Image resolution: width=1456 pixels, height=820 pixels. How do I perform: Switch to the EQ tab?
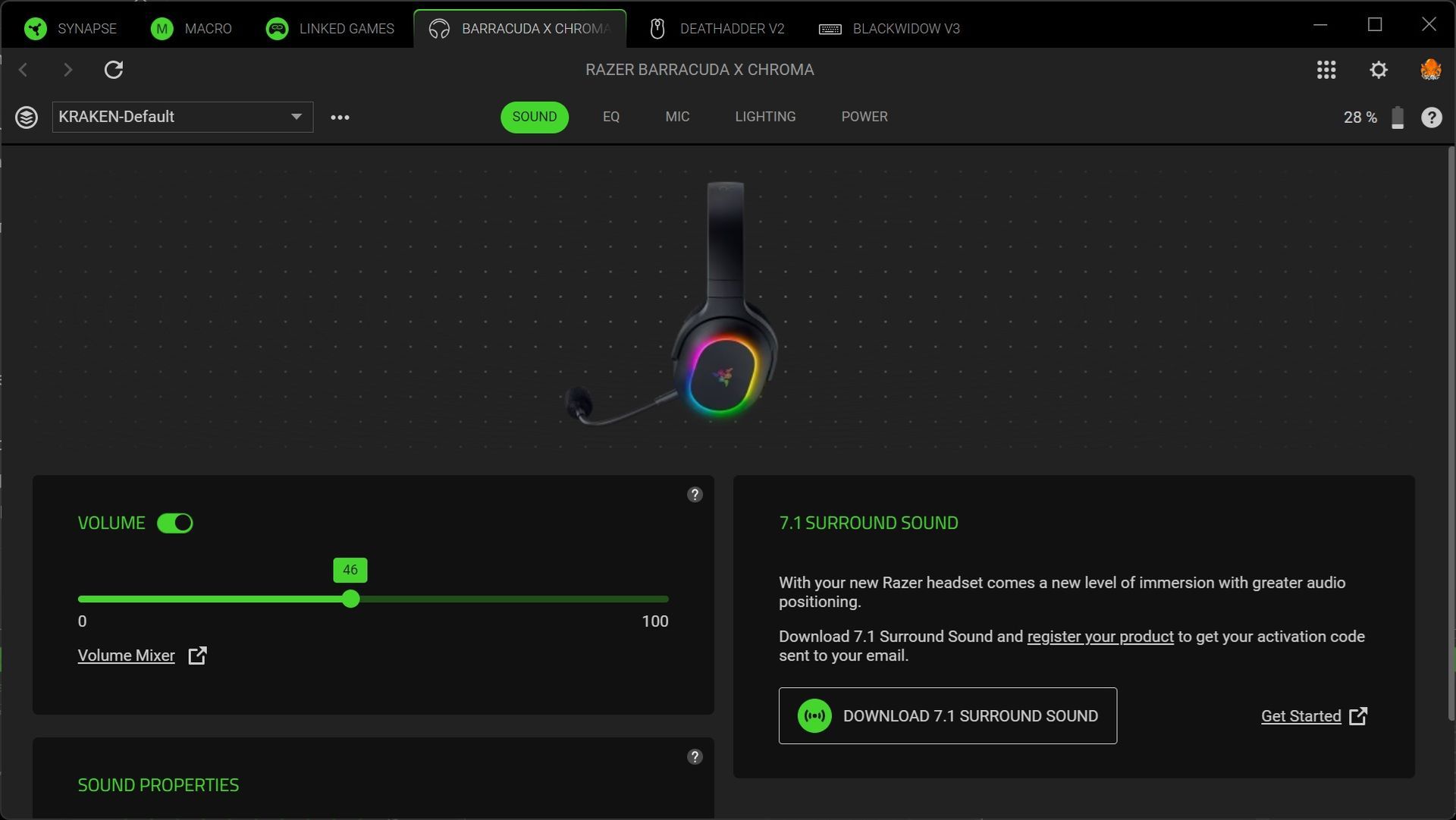(611, 117)
